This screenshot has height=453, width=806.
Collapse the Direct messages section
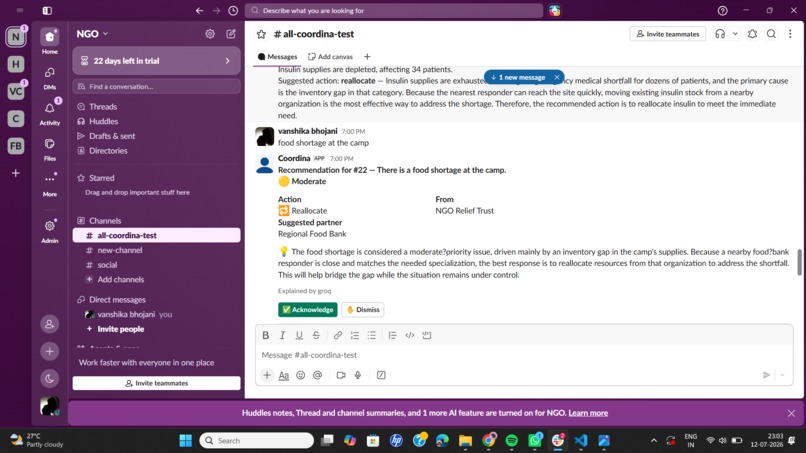(117, 299)
